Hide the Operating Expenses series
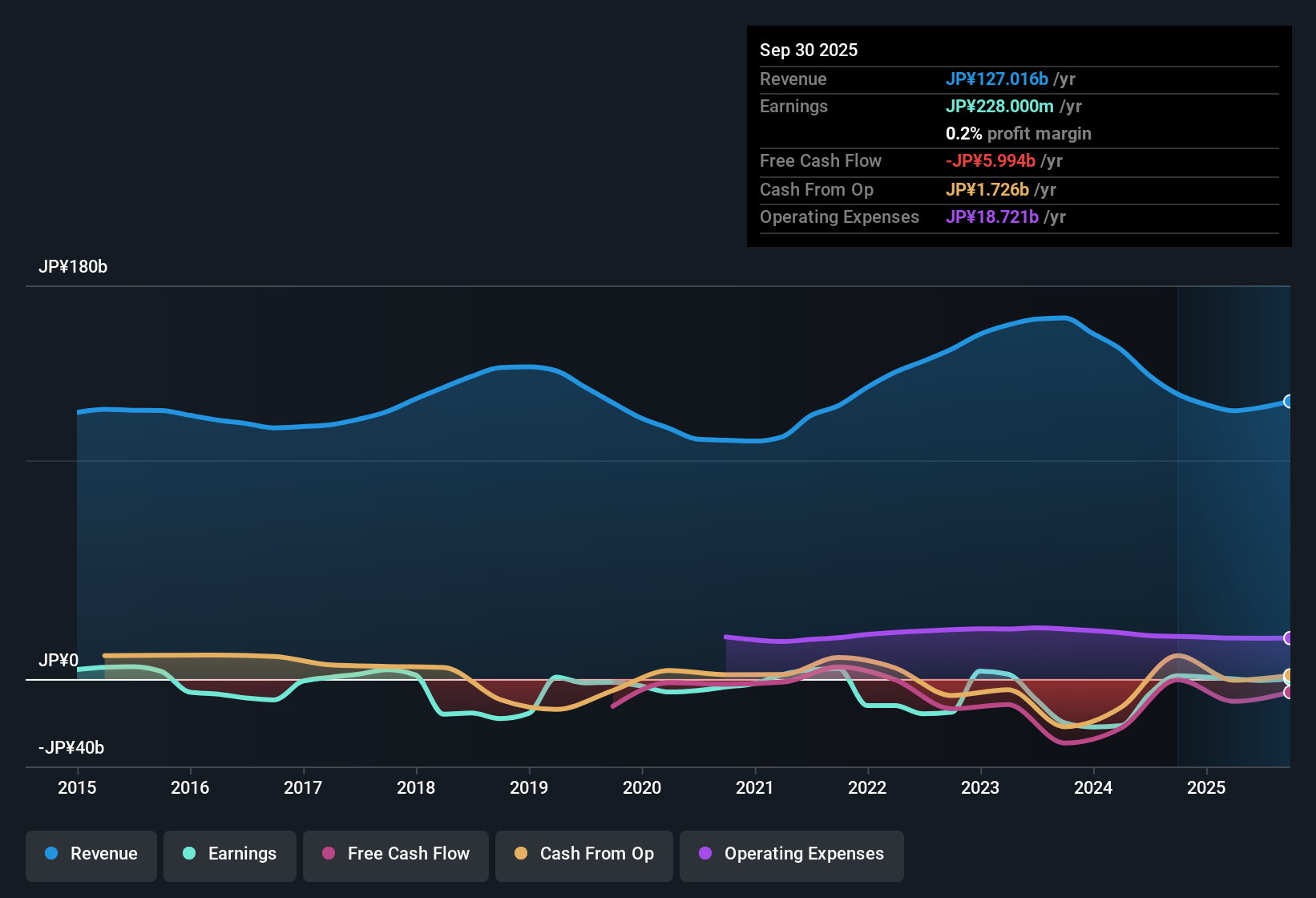Image resolution: width=1316 pixels, height=898 pixels. pos(792,854)
